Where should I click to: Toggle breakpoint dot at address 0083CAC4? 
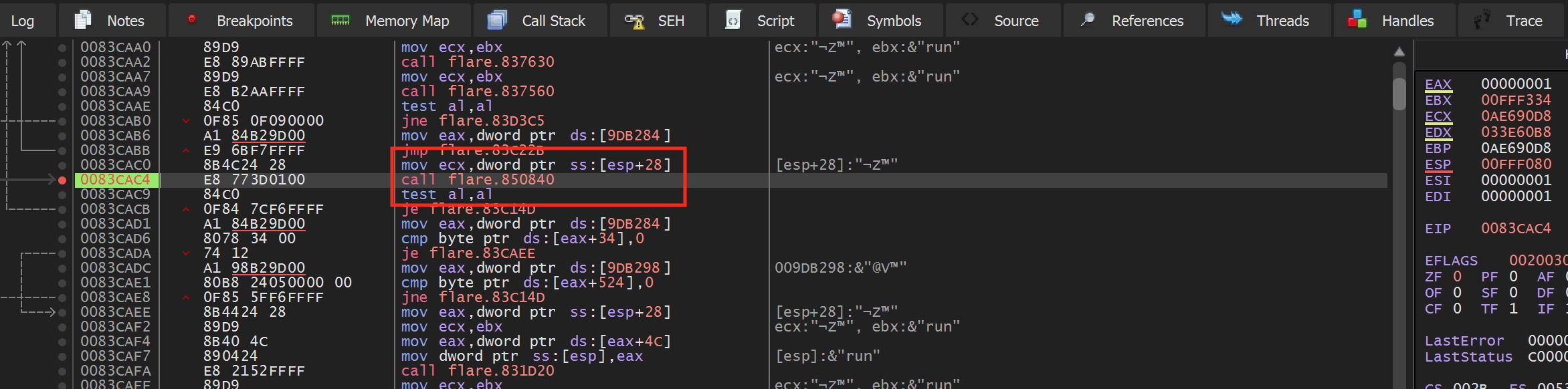tap(62, 180)
